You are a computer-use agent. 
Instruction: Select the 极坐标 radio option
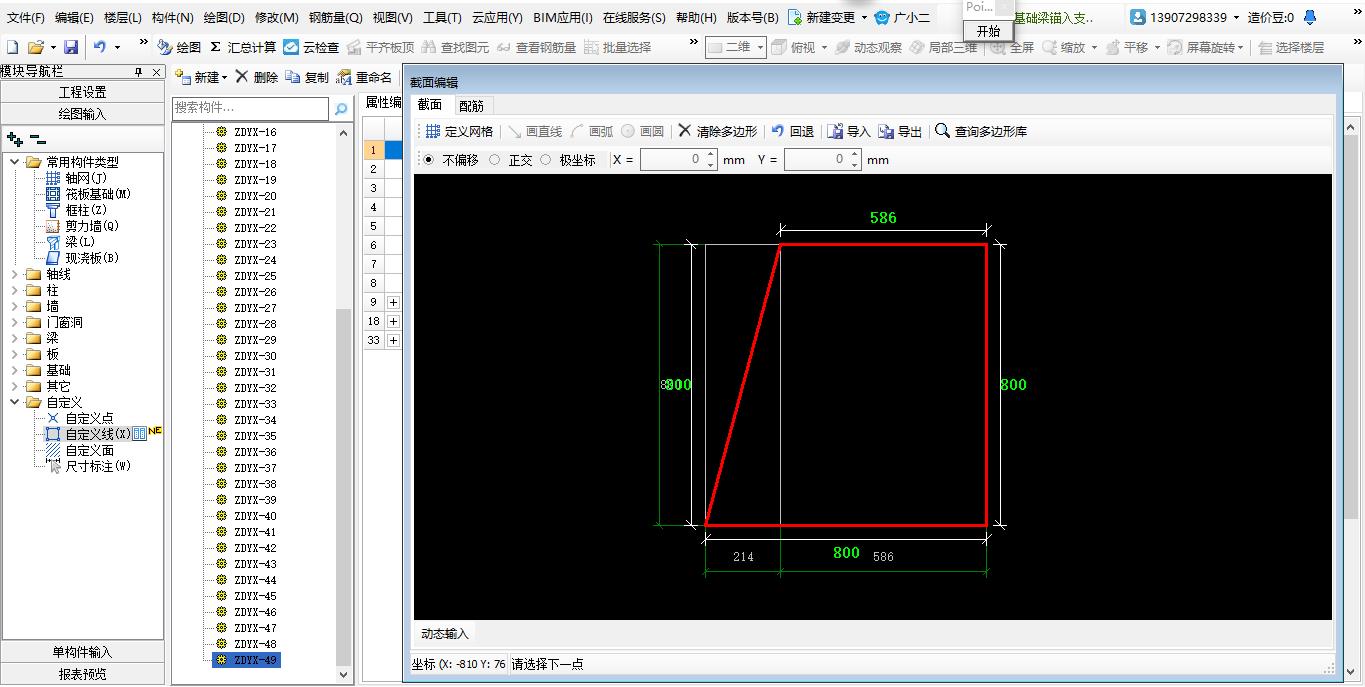coord(546,159)
